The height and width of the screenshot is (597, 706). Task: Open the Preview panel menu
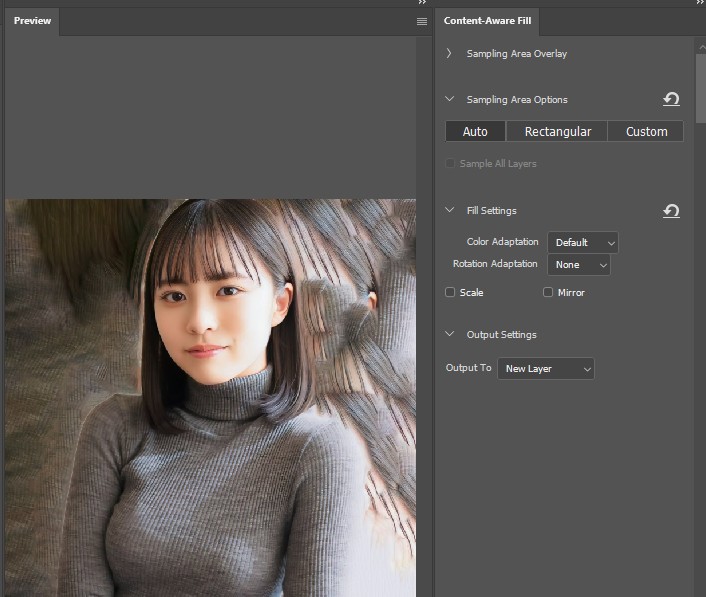pos(422,22)
